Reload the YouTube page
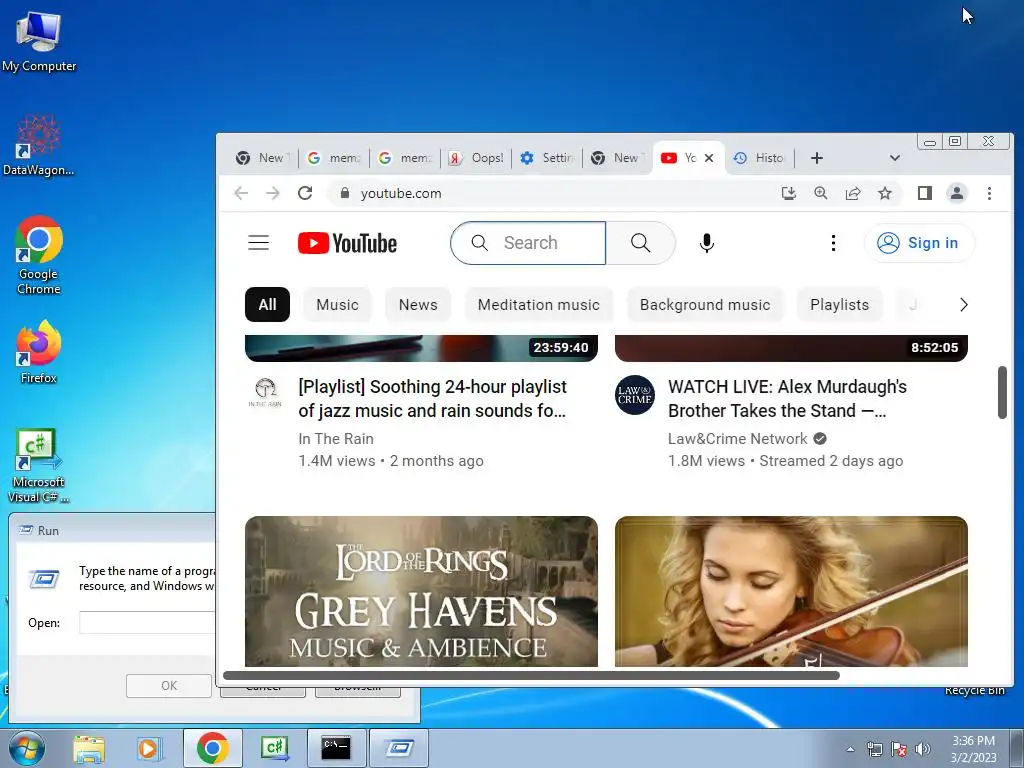 click(x=305, y=193)
